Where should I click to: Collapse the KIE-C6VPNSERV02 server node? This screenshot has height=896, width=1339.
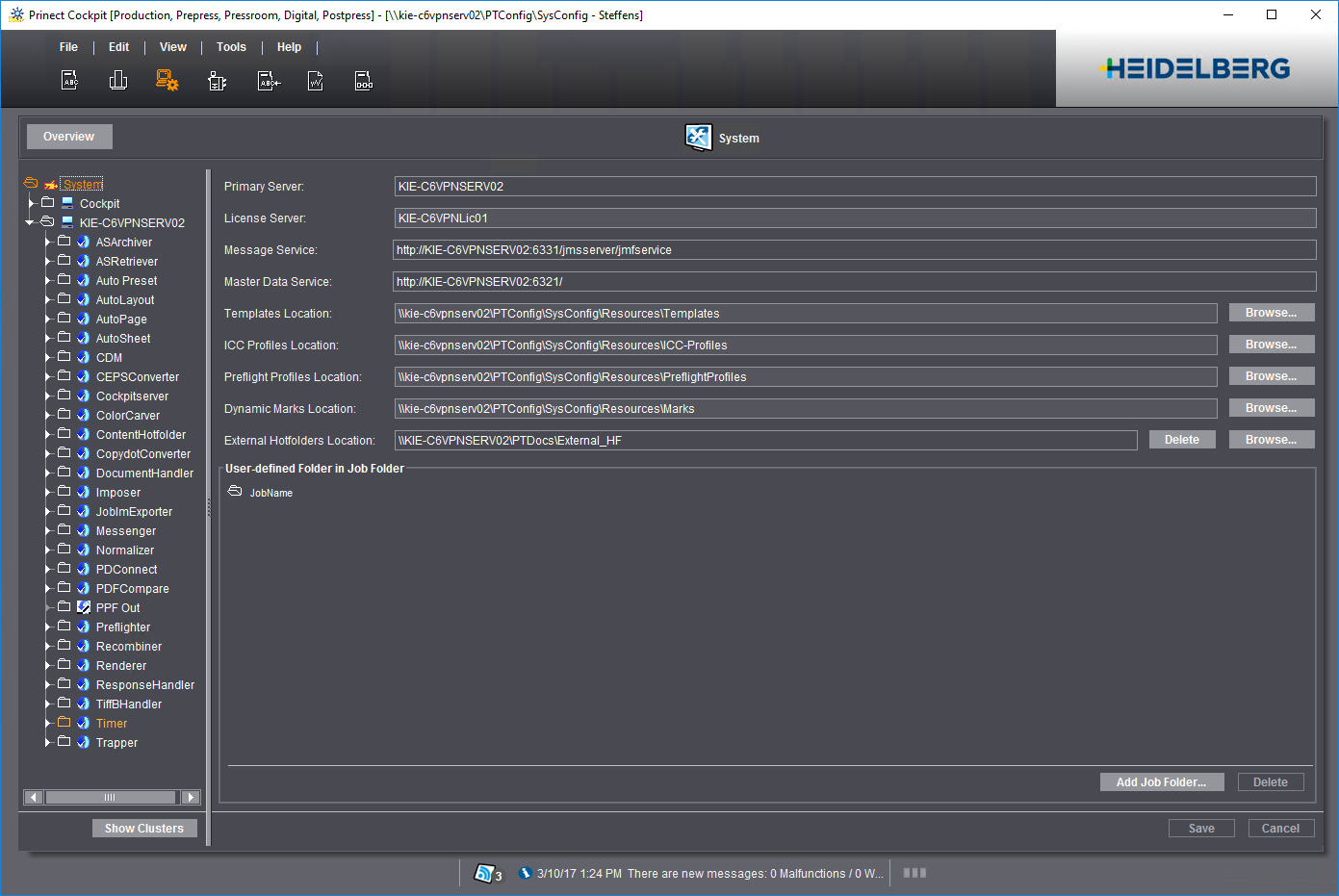point(30,222)
